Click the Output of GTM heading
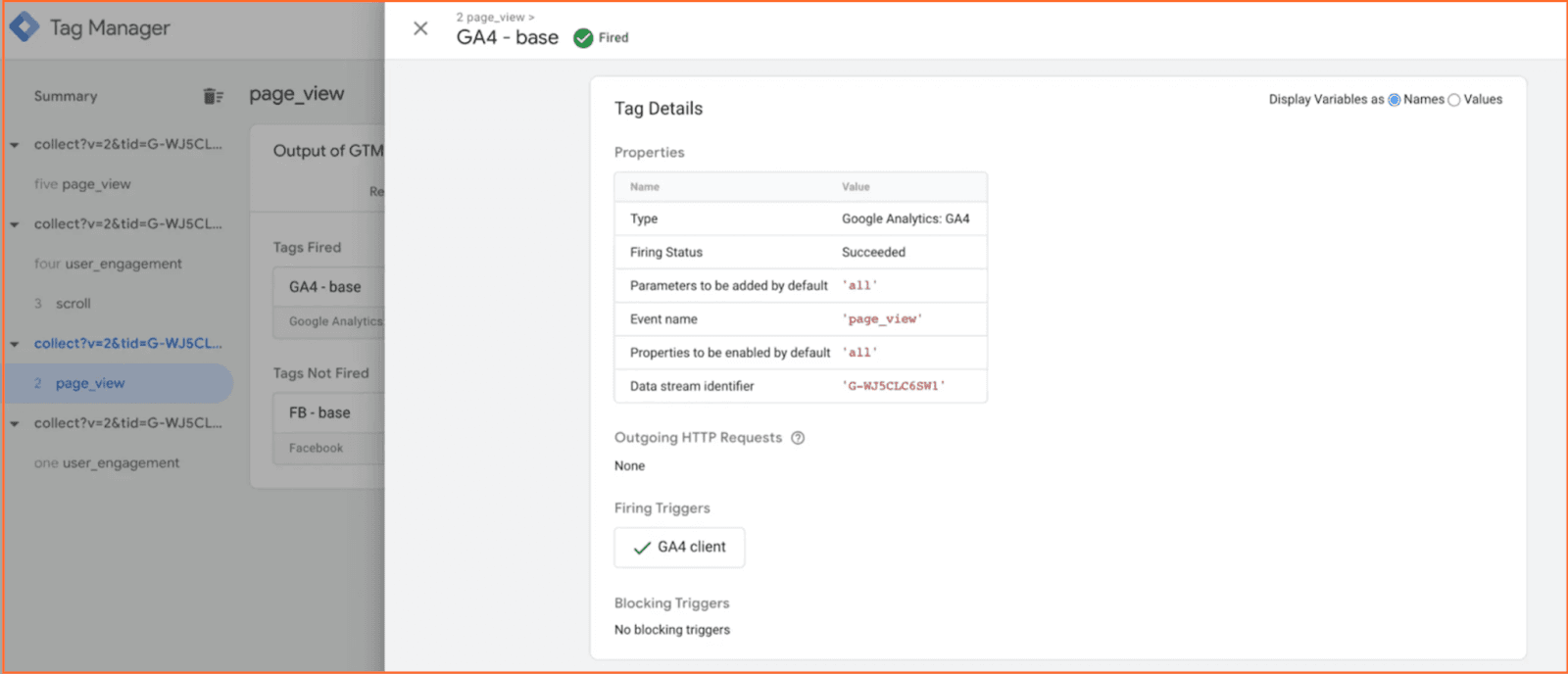This screenshot has width=1568, height=674. pyautogui.click(x=328, y=151)
